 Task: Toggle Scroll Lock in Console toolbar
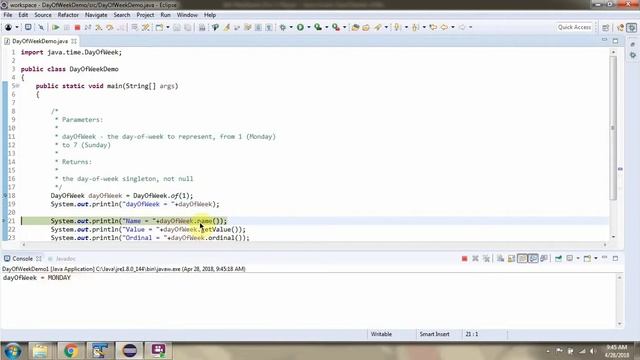(x=511, y=258)
